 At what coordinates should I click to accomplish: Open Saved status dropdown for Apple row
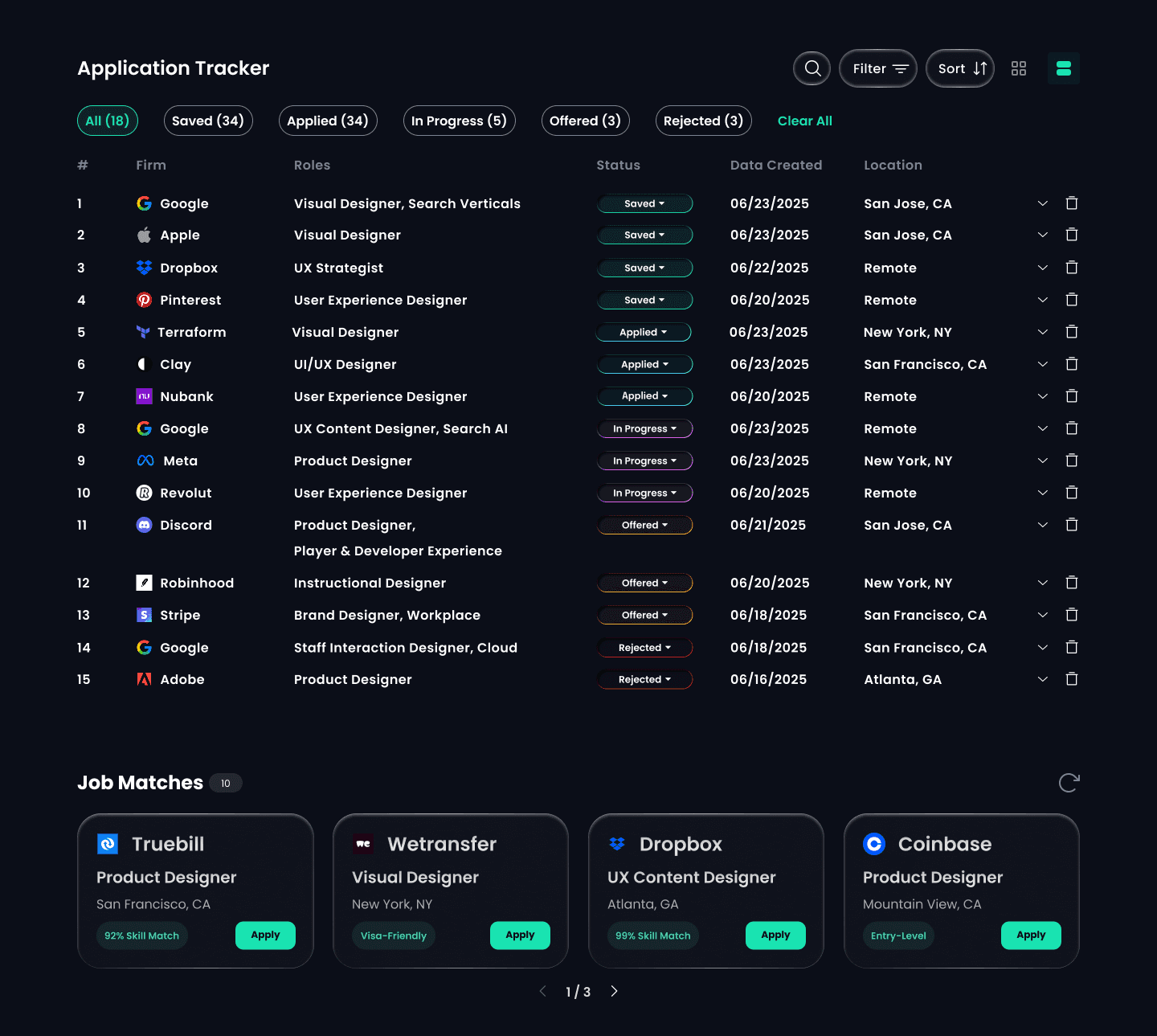point(644,235)
